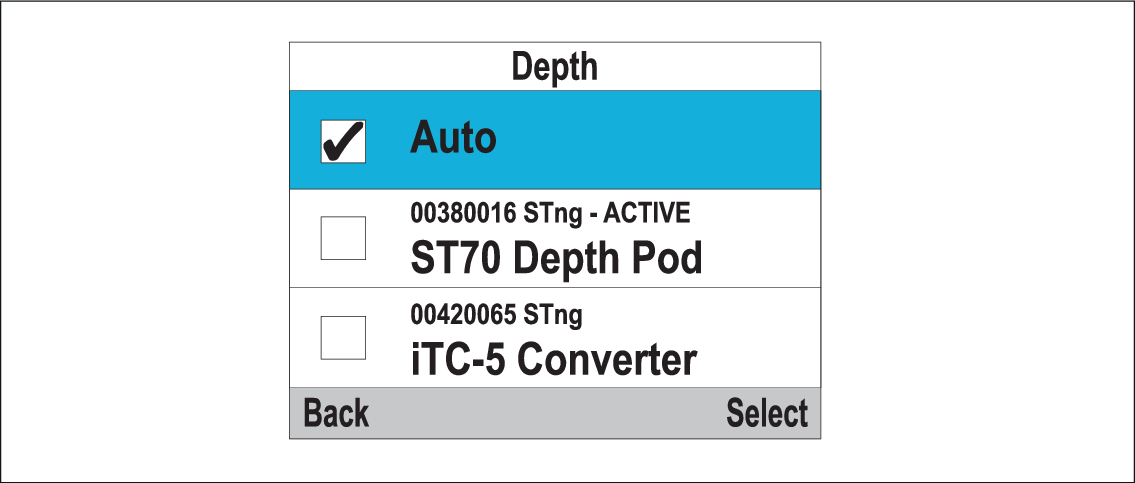
Task: Uncheck the Auto checkbox
Action: pyautogui.click(x=342, y=141)
